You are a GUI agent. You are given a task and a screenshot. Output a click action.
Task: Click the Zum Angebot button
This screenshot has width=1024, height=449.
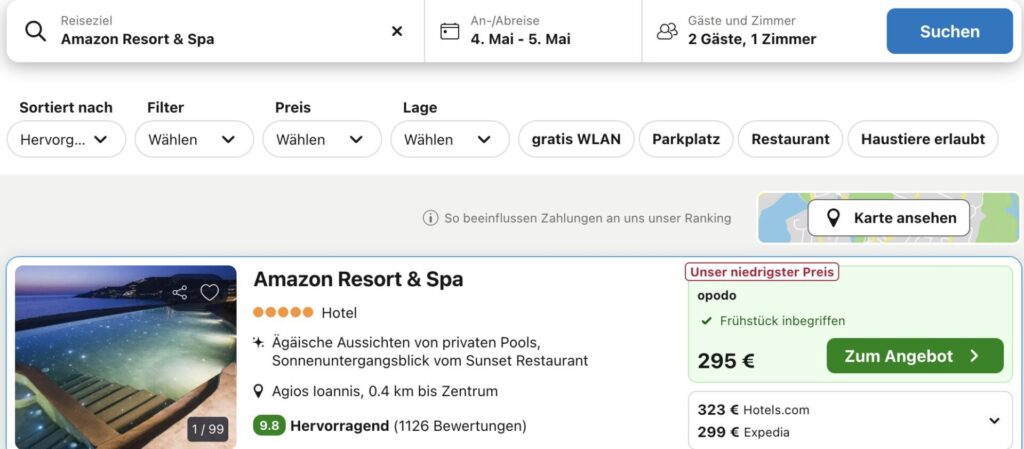coord(914,356)
